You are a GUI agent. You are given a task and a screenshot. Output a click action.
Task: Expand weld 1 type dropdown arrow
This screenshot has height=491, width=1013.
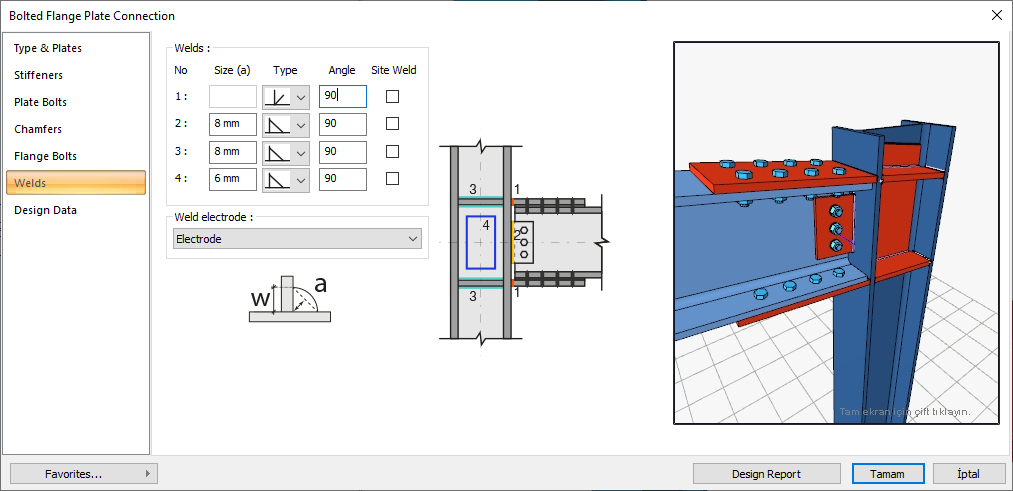tap(300, 97)
